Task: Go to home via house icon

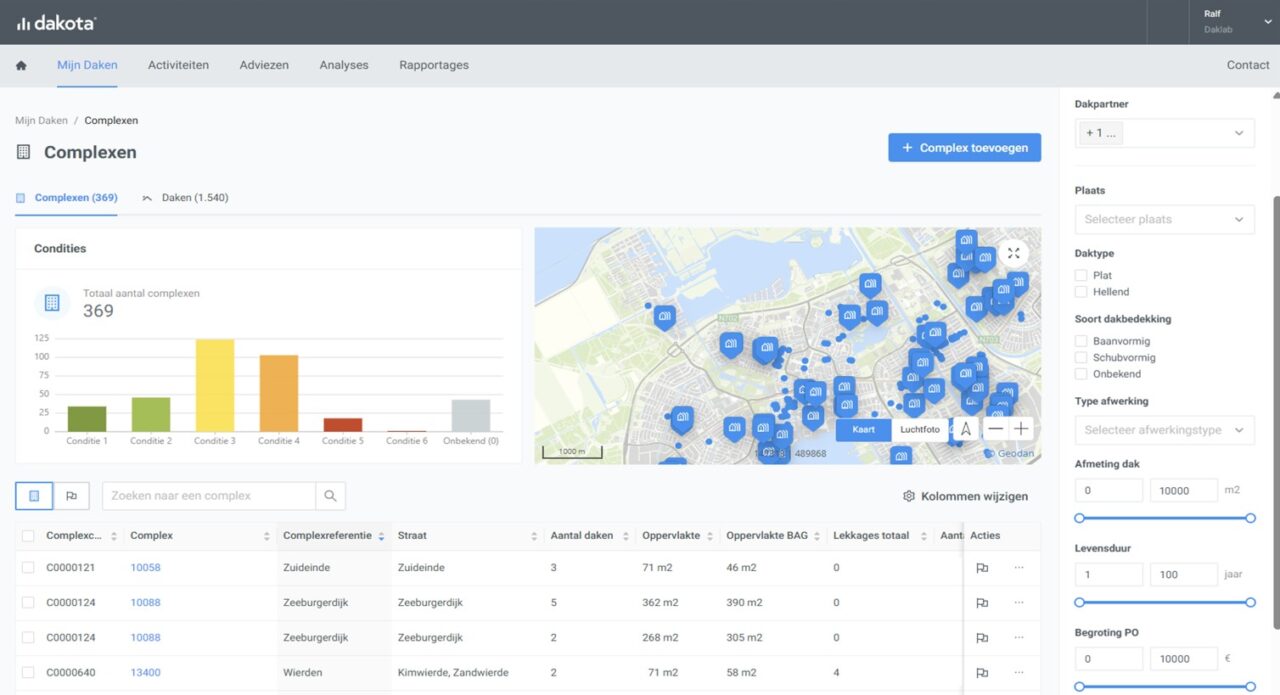Action: 21,65
